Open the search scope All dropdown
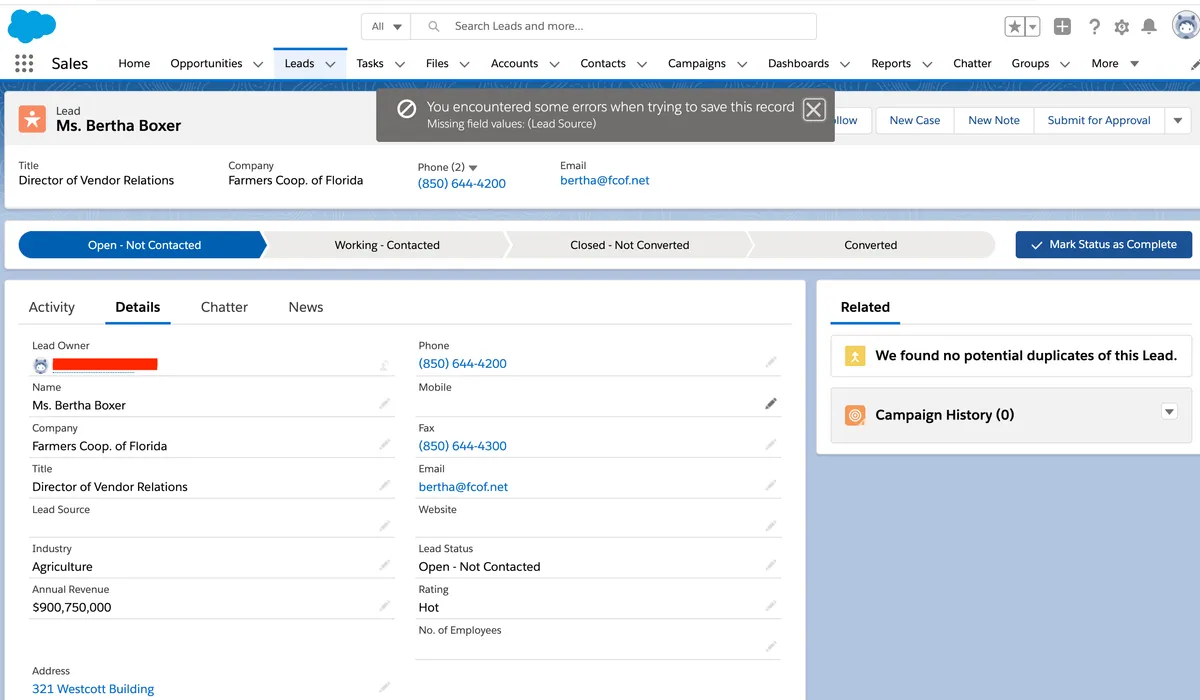Screen dimensions: 1200x700 [387, 26]
